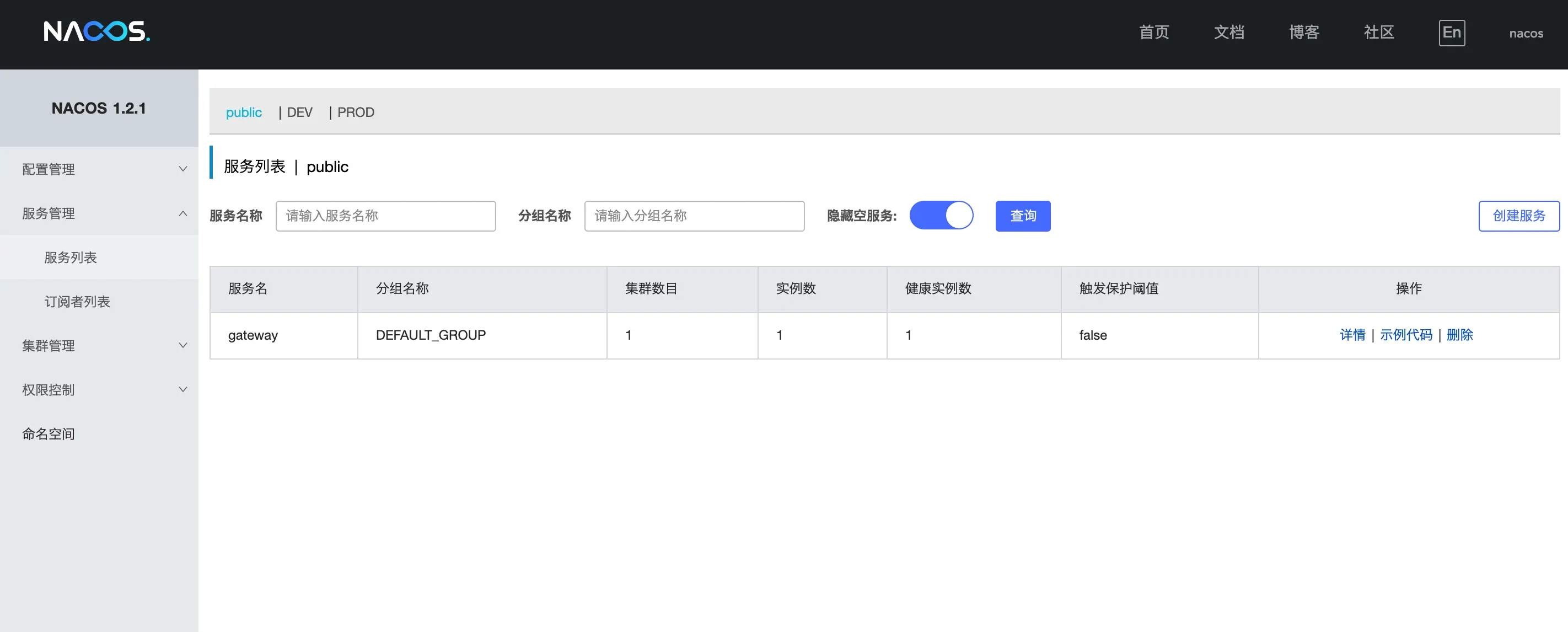Screen dimensions: 1568x632
Task: Click the 集群数目 column header
Action: pos(682,289)
